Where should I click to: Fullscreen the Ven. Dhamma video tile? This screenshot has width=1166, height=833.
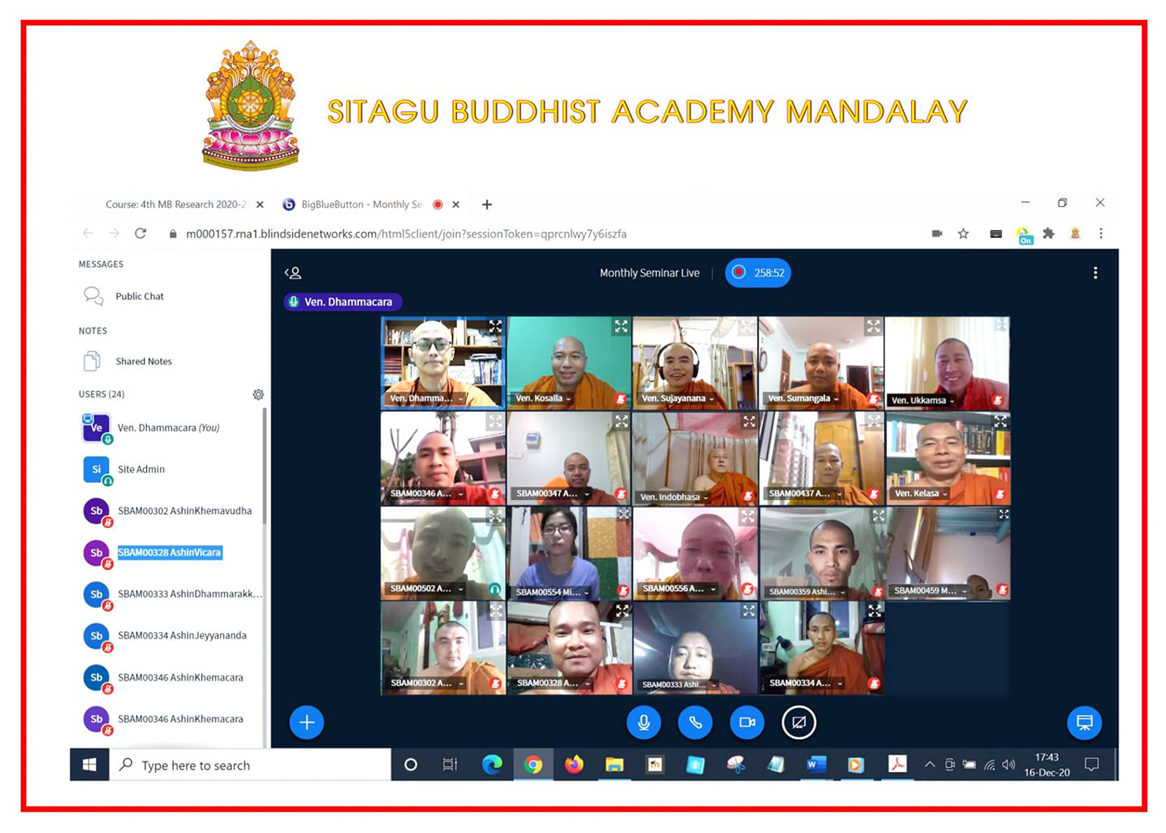(495, 326)
